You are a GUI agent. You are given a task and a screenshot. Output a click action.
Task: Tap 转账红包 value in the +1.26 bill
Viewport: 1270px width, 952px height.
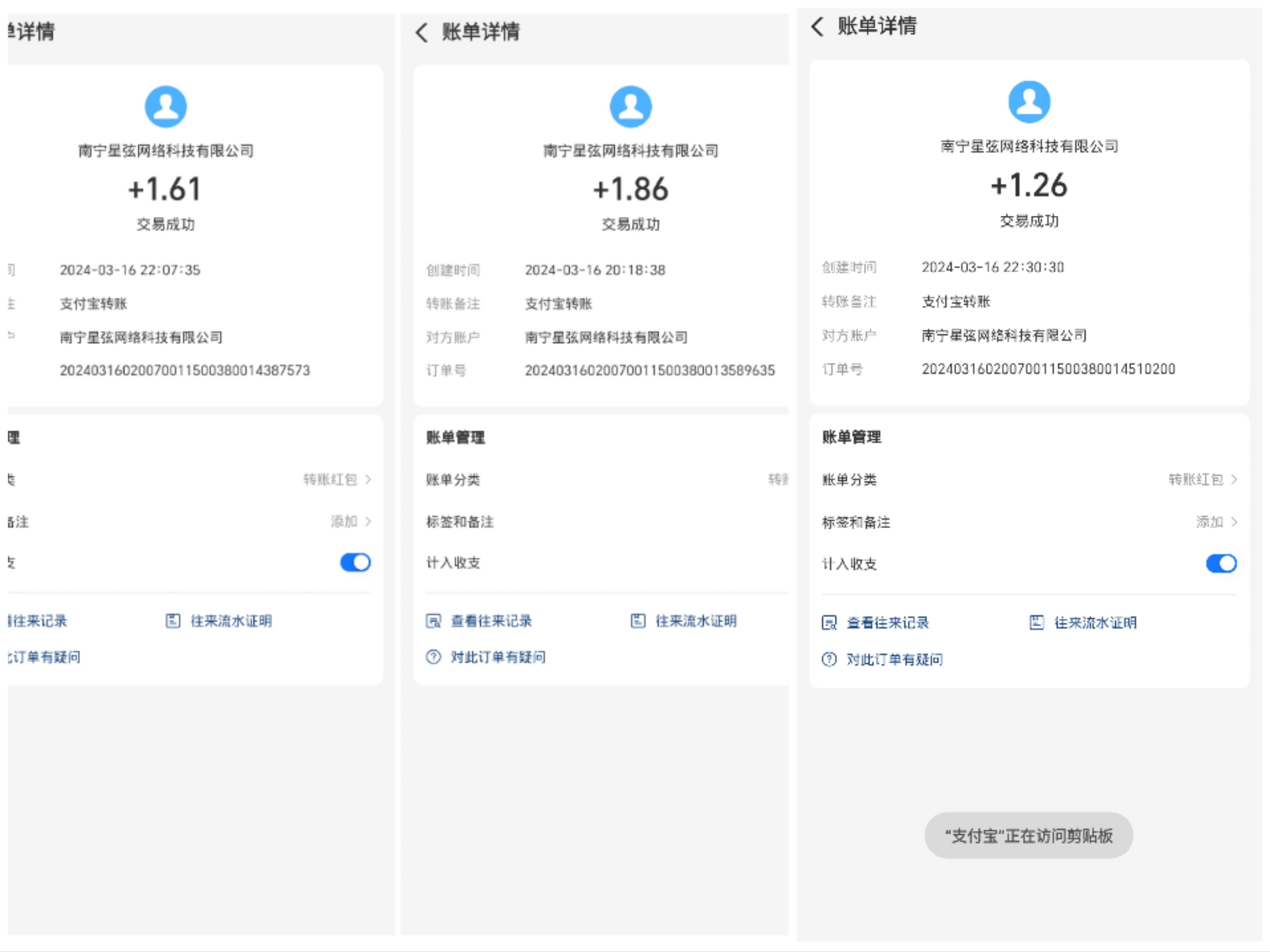pos(1196,479)
